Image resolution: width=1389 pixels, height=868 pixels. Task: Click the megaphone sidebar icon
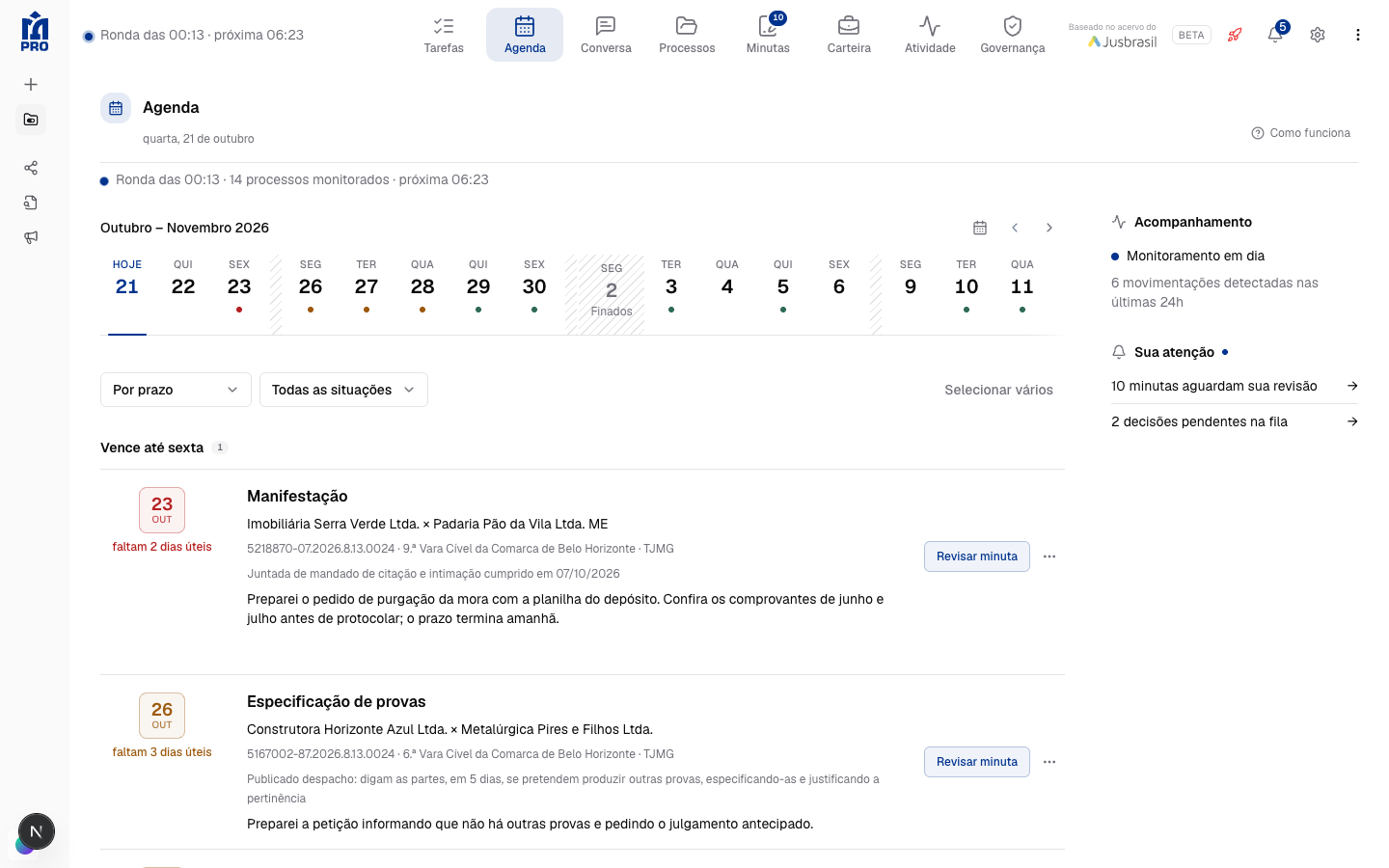(31, 237)
